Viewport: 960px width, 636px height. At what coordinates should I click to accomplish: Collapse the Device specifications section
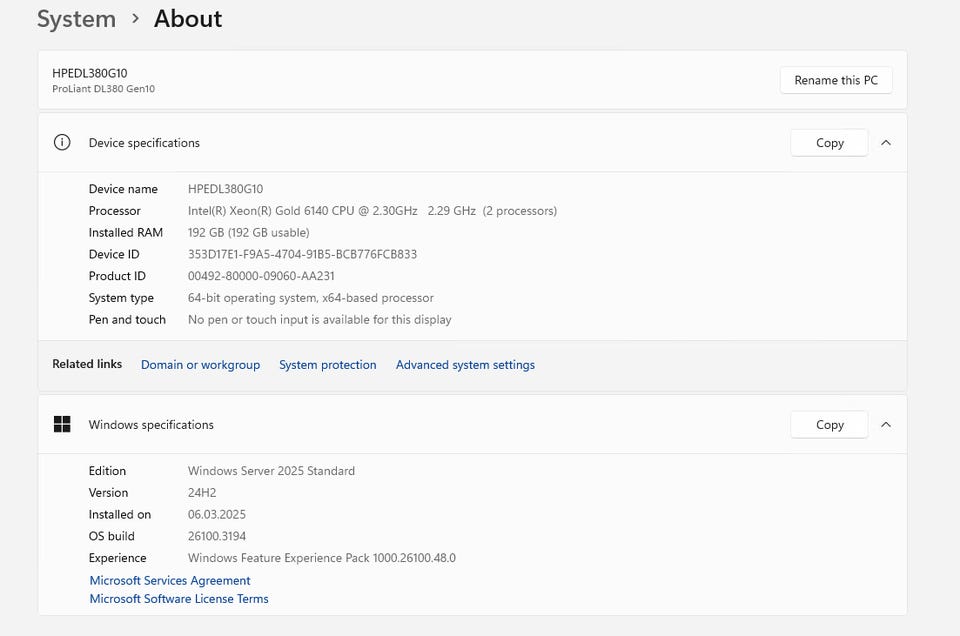click(886, 143)
